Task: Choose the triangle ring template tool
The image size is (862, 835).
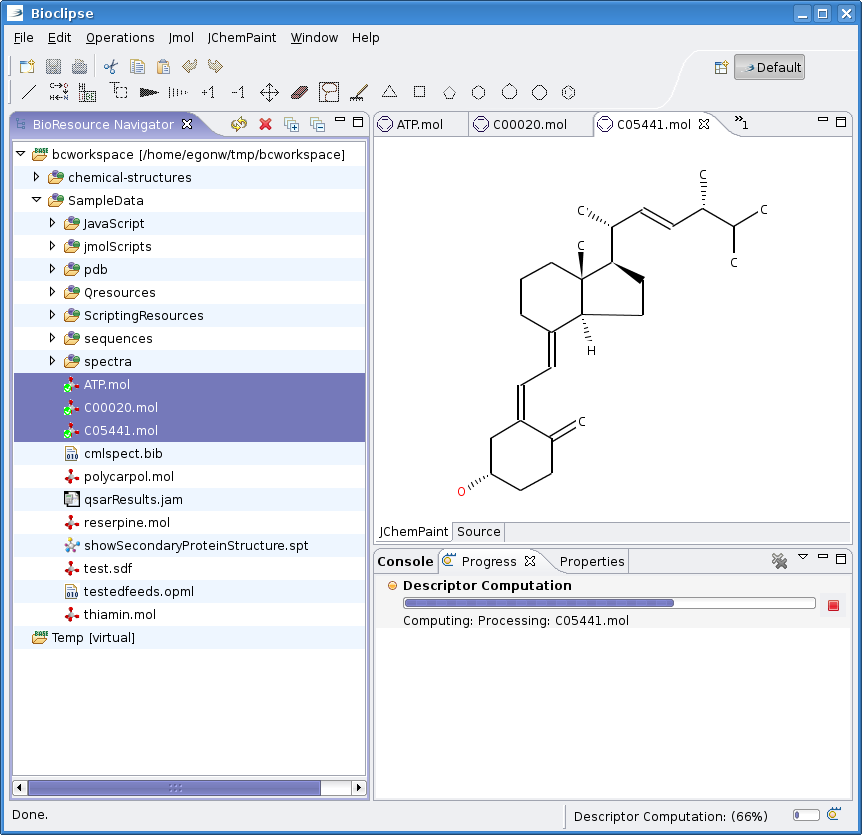Action: 389,92
